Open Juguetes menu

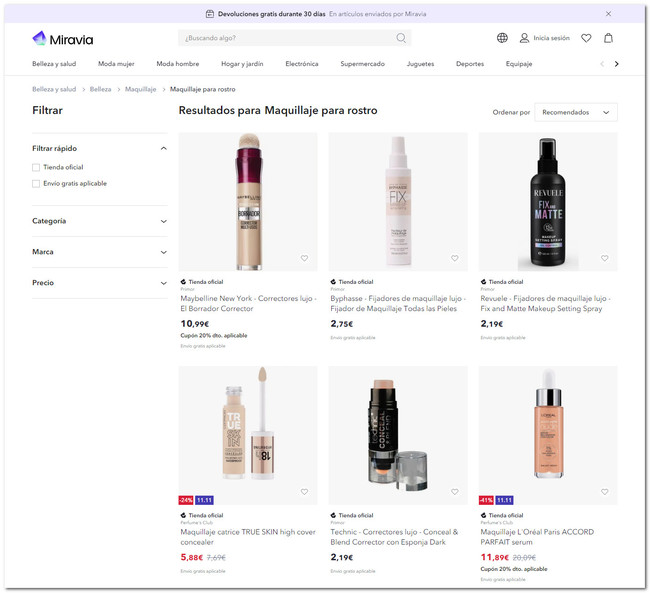[420, 64]
